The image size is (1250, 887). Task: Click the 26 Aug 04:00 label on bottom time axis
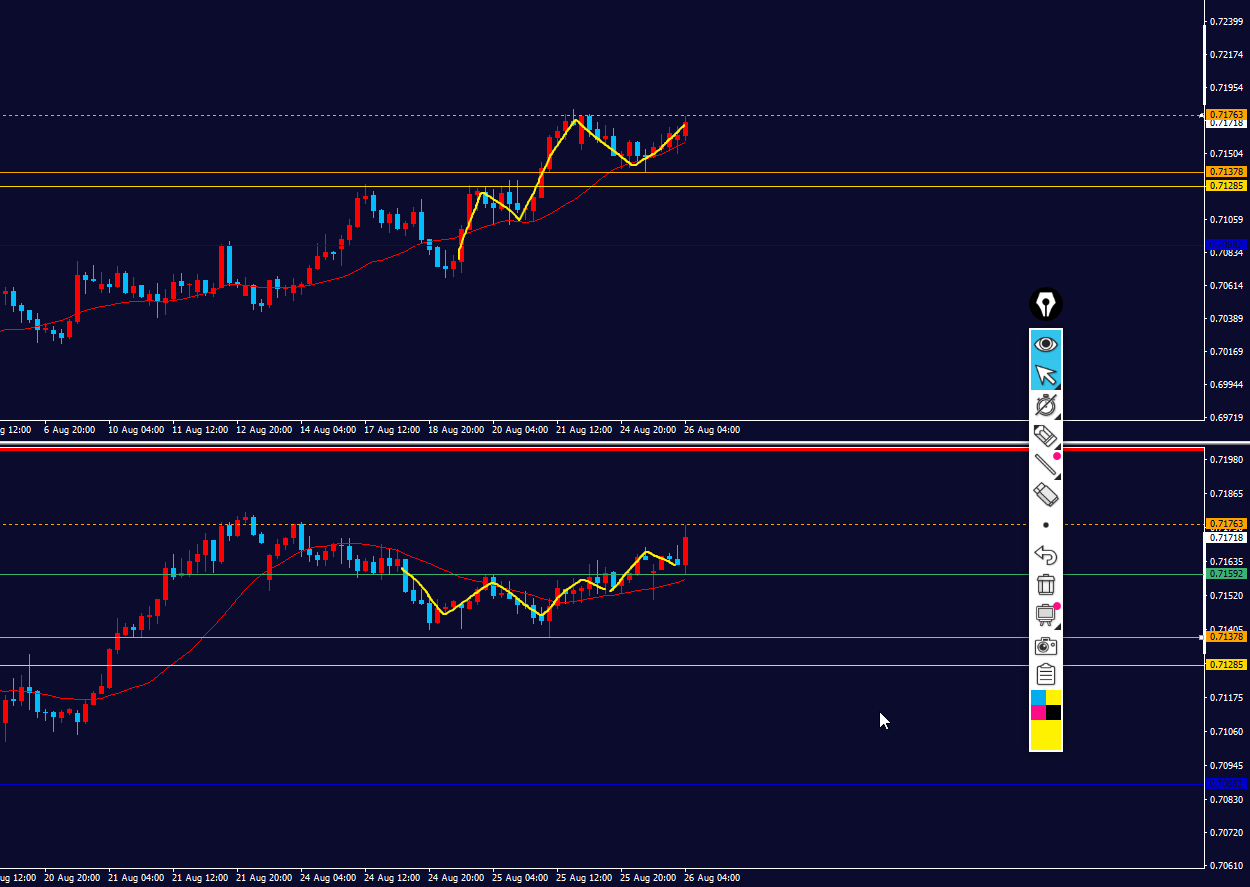(712, 878)
